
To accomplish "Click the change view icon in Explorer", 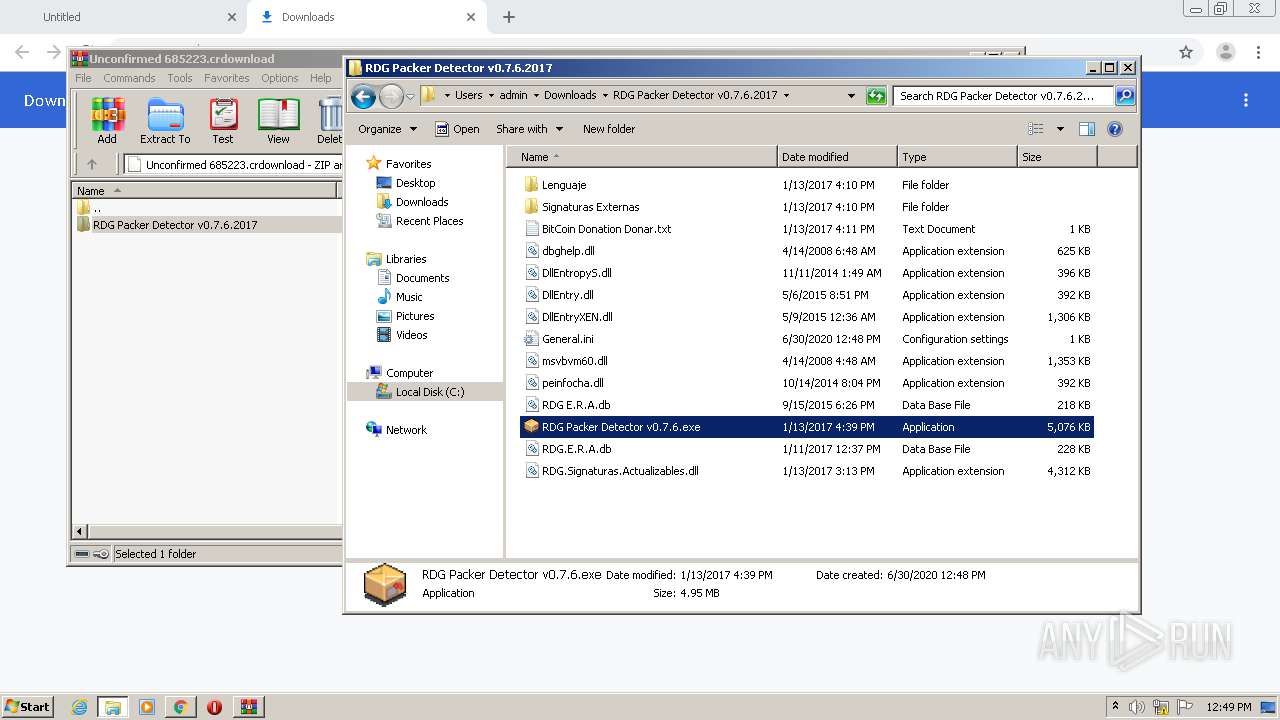I will [1036, 129].
